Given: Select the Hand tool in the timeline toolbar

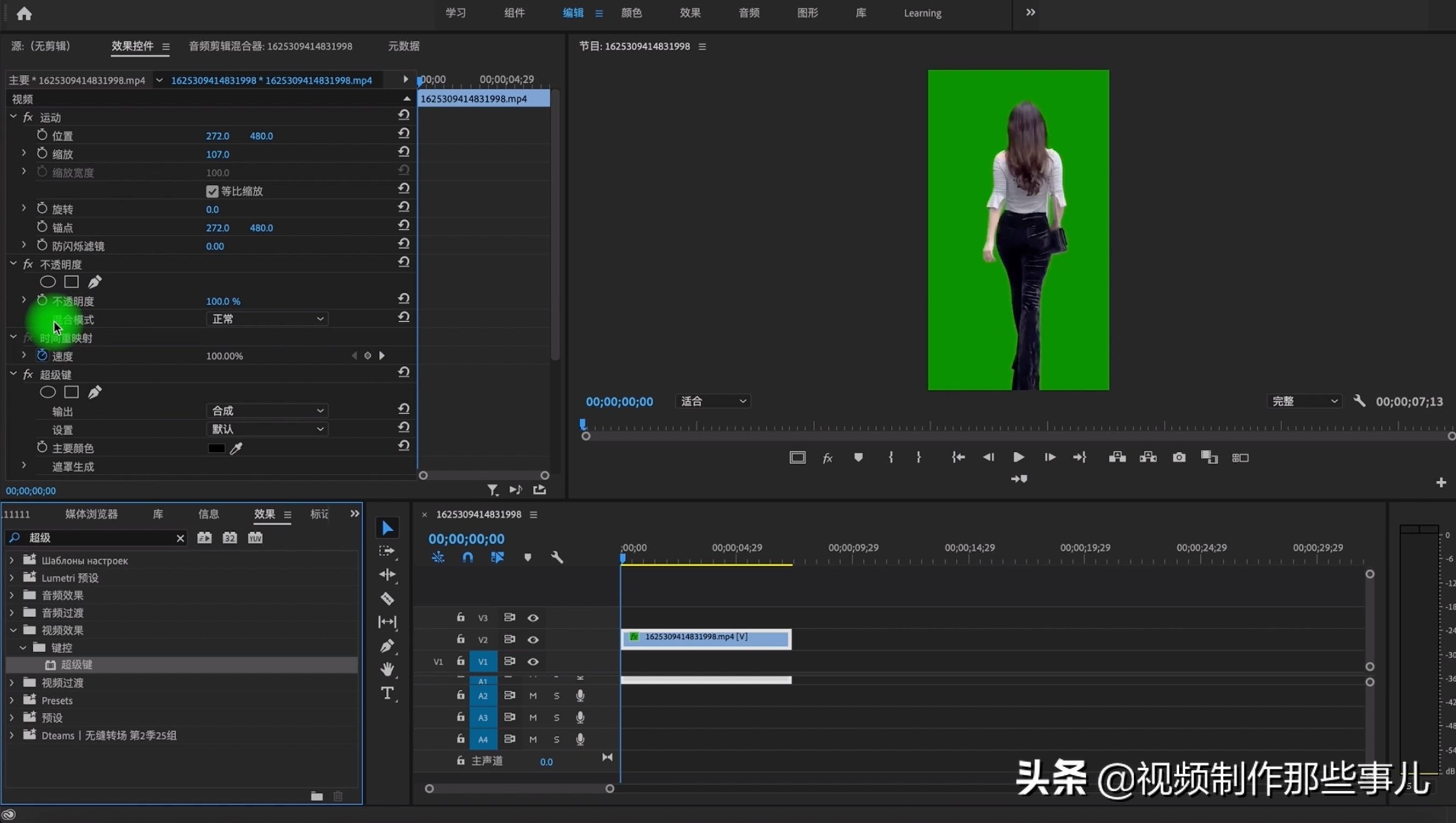Looking at the screenshot, I should [x=387, y=669].
